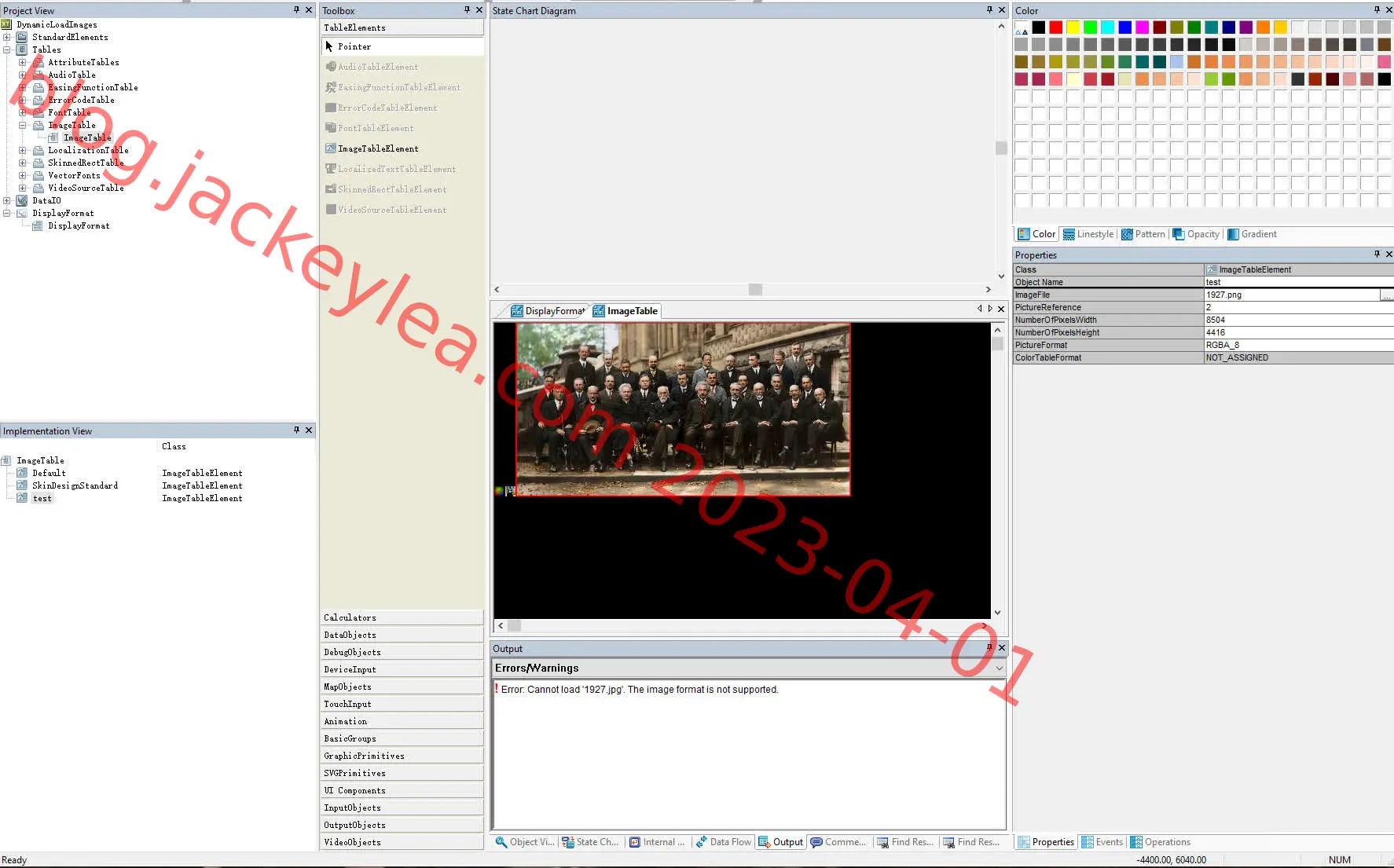Pin the Properties panel
The image size is (1394, 868).
point(1377,255)
